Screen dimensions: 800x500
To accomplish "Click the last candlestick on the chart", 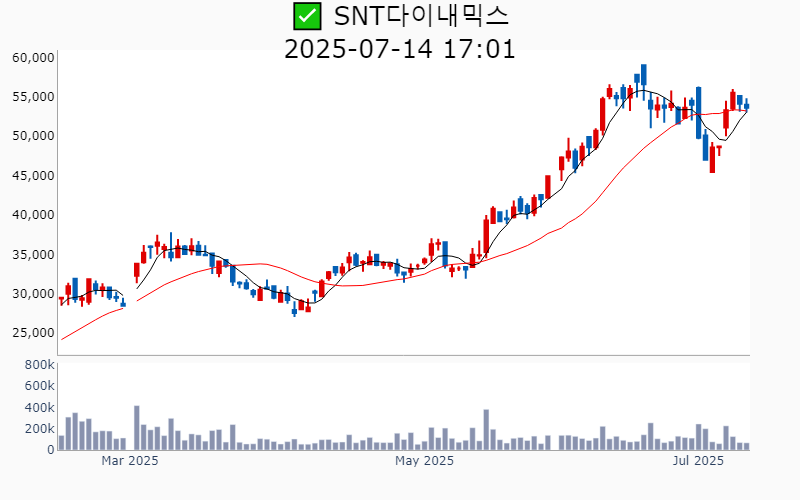I will click(746, 105).
